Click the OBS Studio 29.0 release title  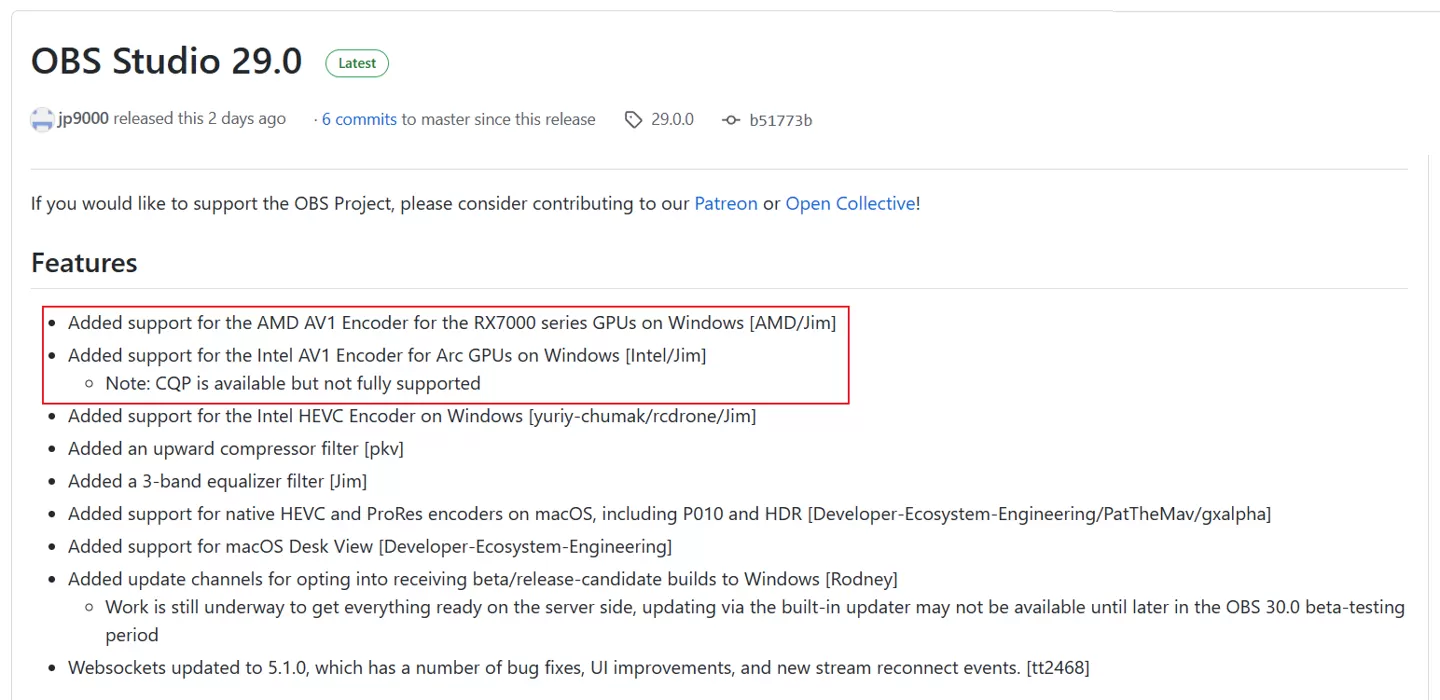click(166, 61)
